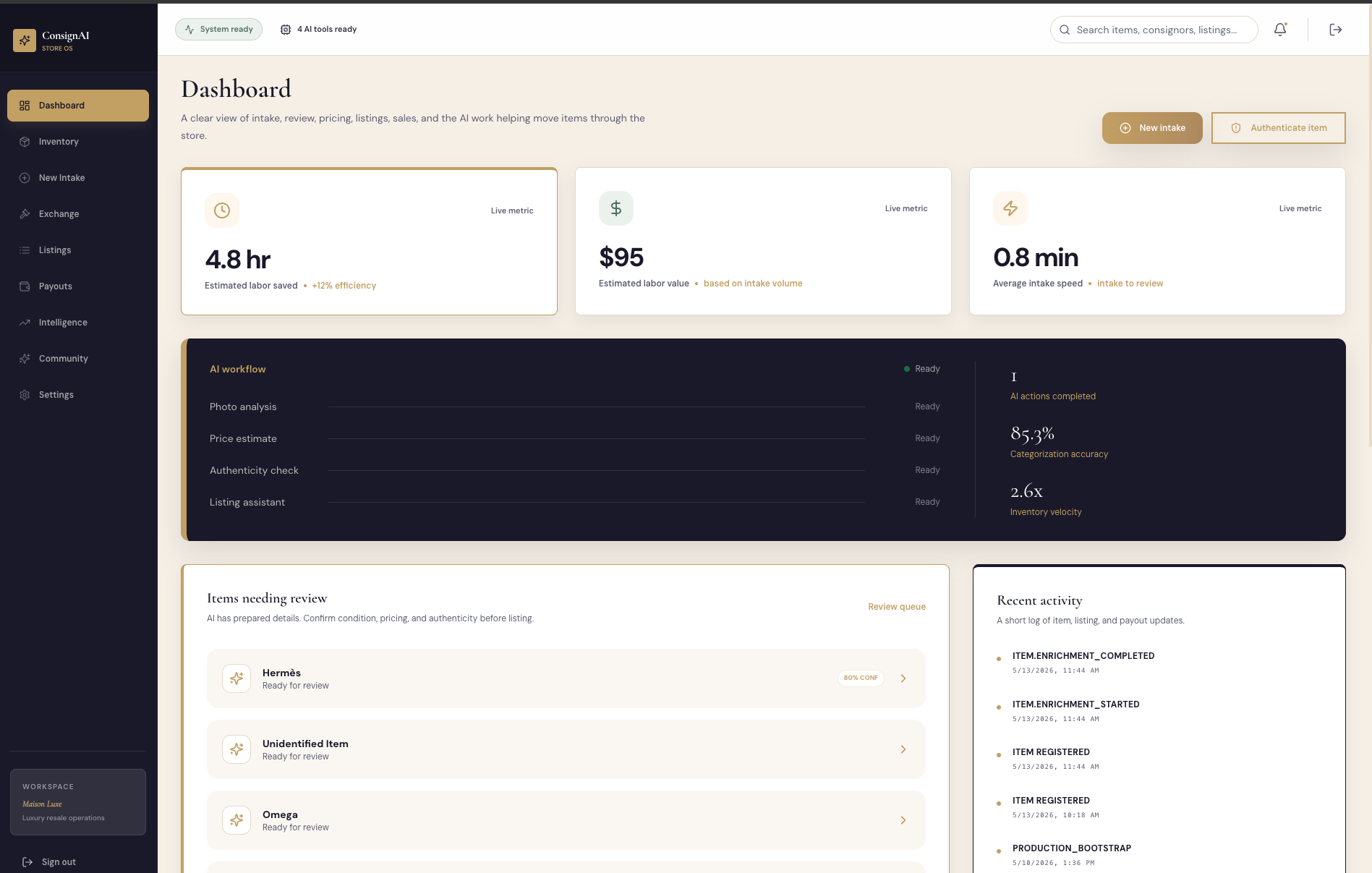Click the Photo analysis workflow row
The height and width of the screenshot is (873, 1372).
[x=575, y=406]
